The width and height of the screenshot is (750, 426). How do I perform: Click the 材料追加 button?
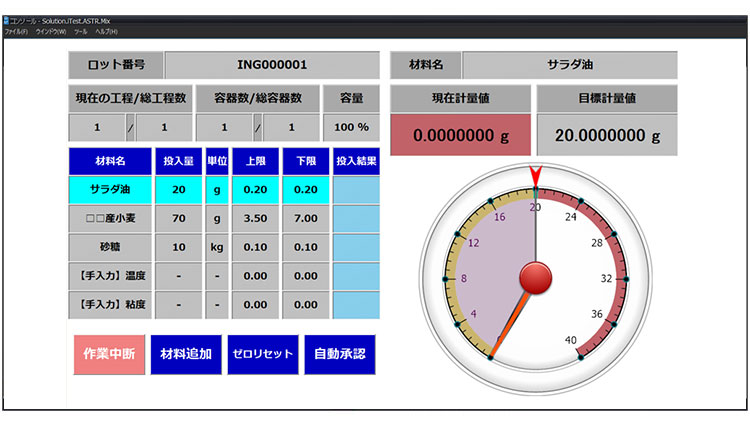click(x=186, y=354)
